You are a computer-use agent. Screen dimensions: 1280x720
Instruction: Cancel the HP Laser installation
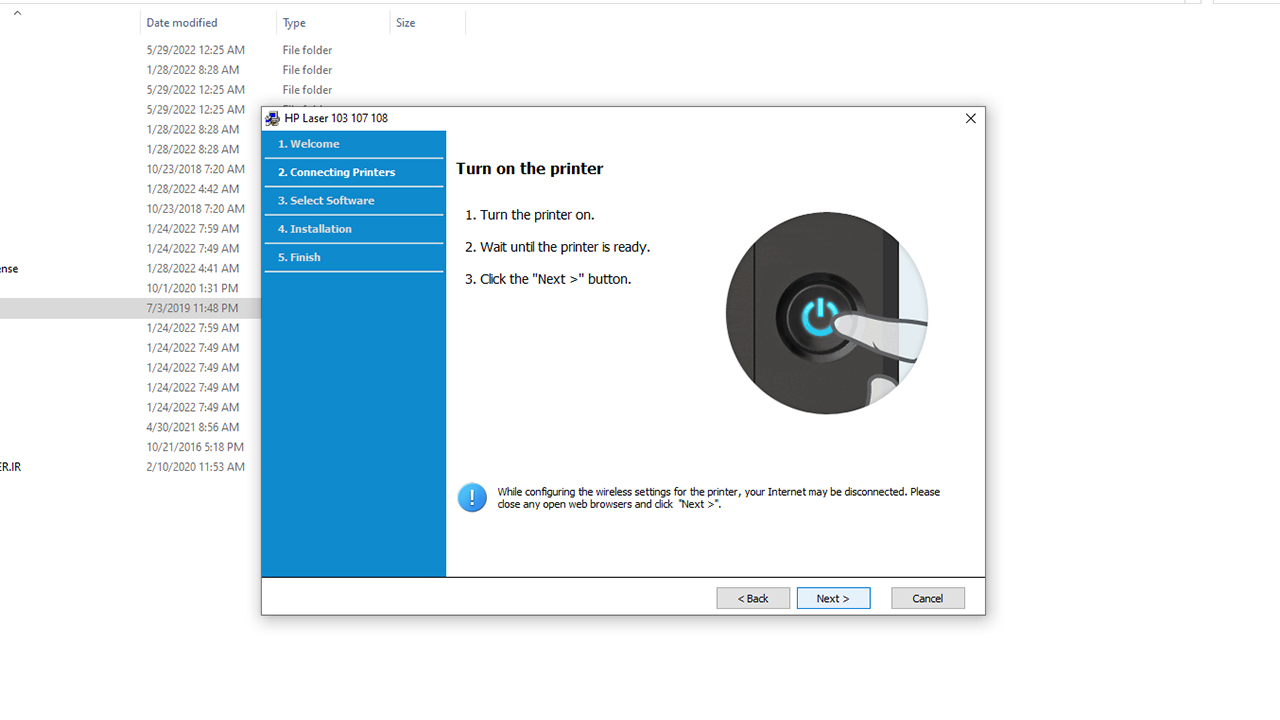tap(928, 598)
